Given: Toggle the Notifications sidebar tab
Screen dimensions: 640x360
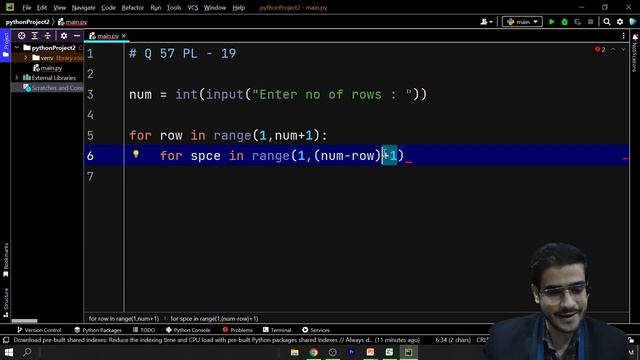Looking at the screenshot, I should [x=635, y=53].
